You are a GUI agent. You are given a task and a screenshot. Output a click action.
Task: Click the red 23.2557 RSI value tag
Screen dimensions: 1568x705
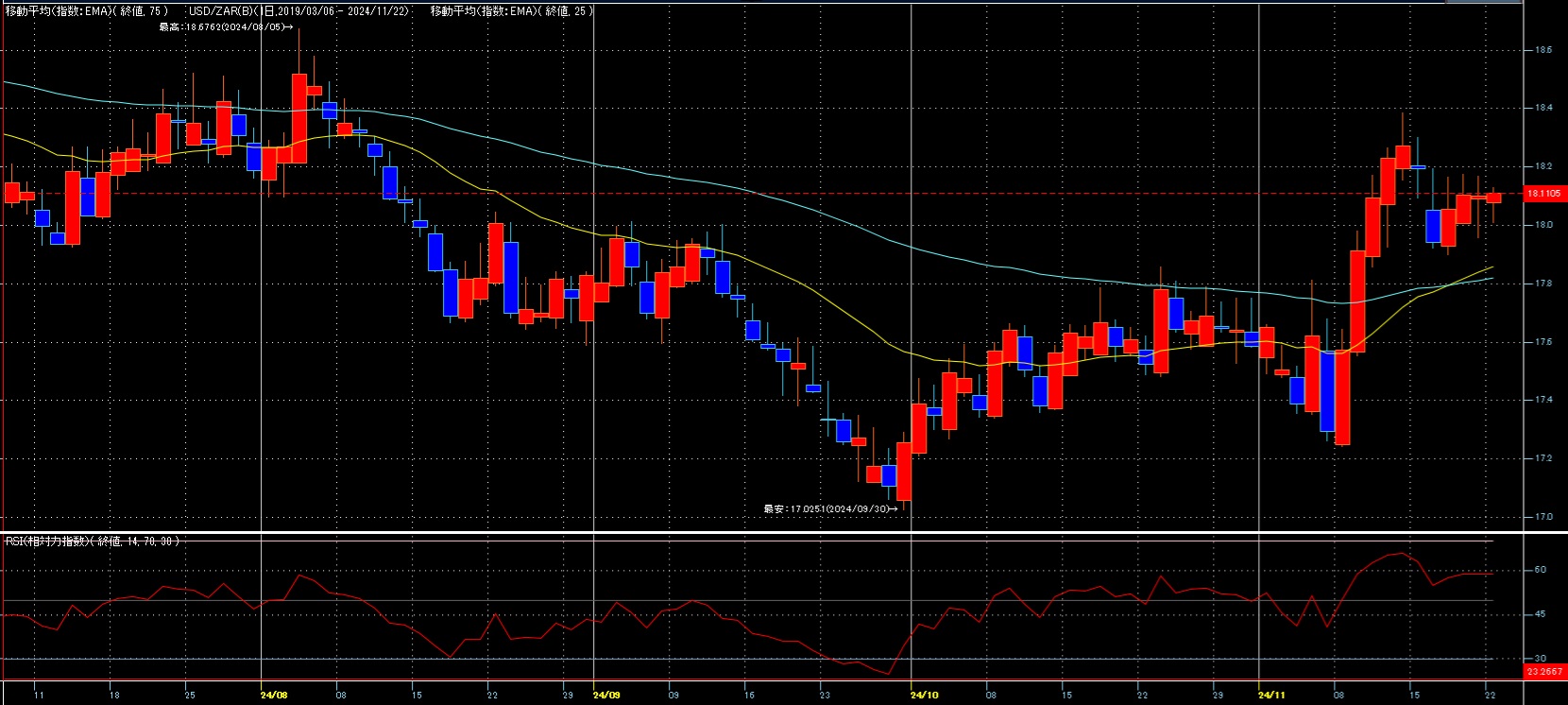click(x=1545, y=672)
